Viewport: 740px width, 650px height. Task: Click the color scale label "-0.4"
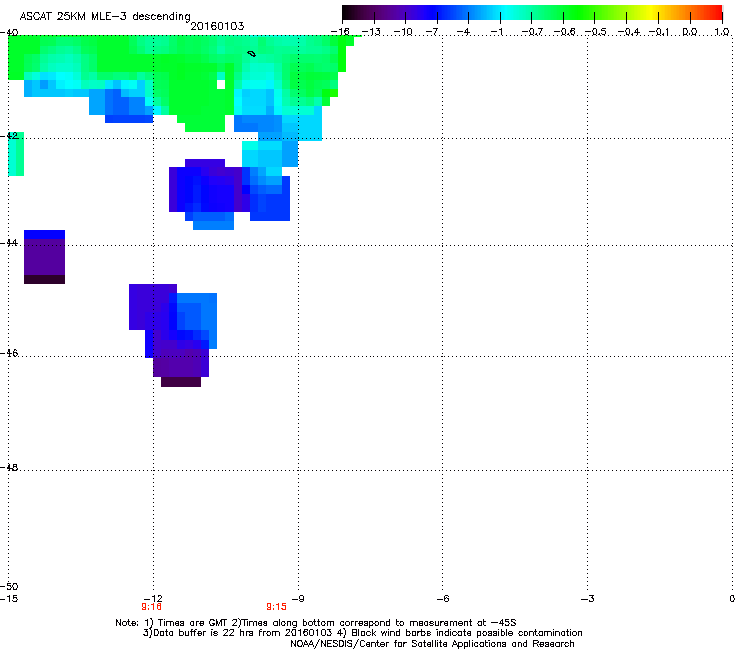(x=629, y=32)
